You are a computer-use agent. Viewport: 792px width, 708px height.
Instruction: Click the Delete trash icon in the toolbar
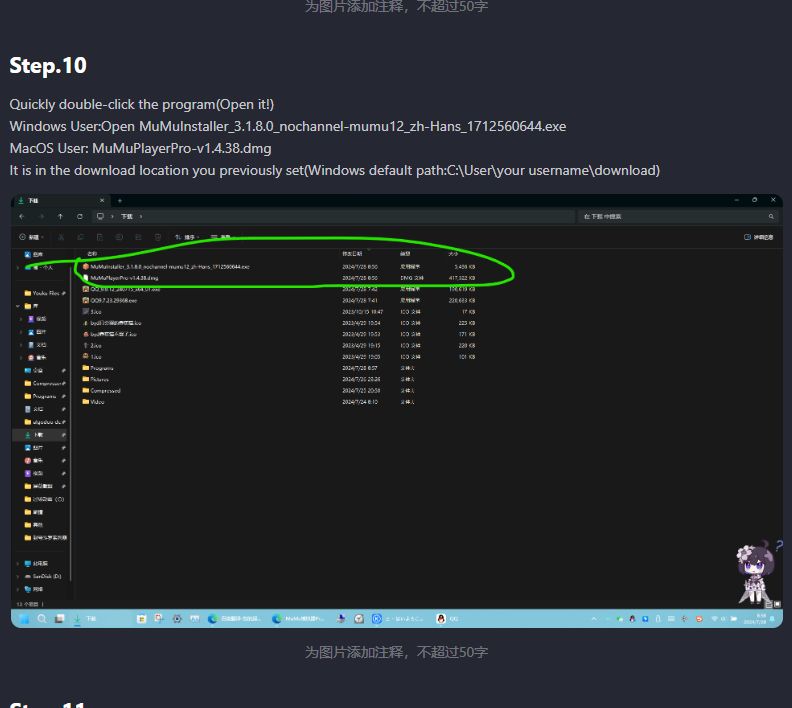click(x=158, y=237)
